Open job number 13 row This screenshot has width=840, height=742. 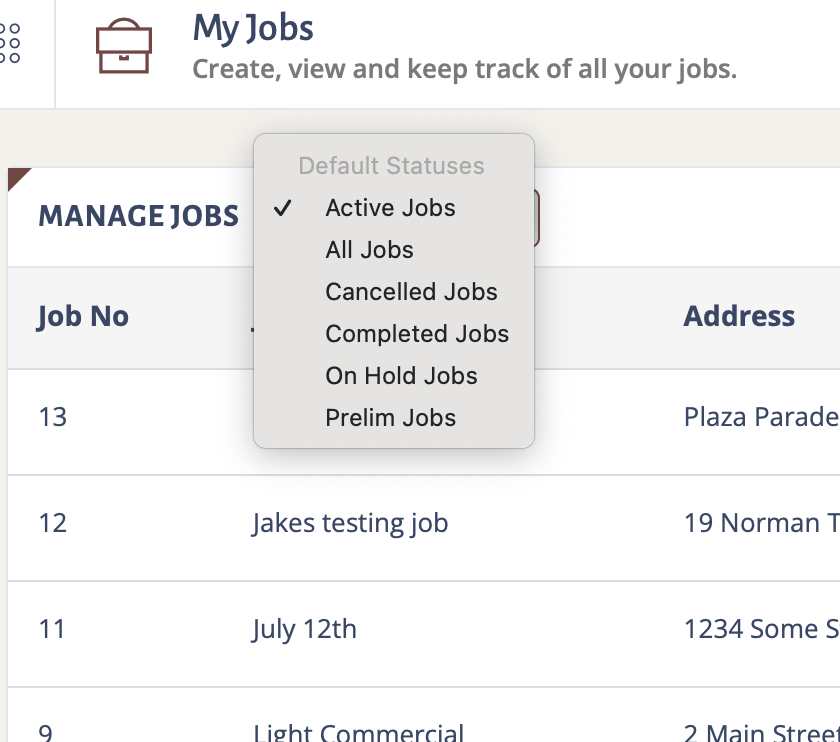(424, 422)
